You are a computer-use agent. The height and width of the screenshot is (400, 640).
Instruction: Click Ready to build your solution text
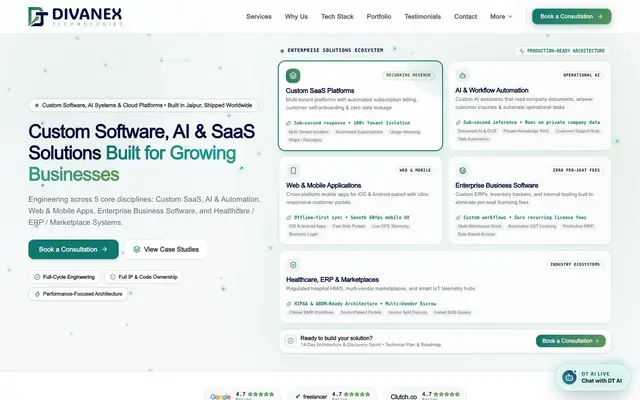pyautogui.click(x=336, y=338)
